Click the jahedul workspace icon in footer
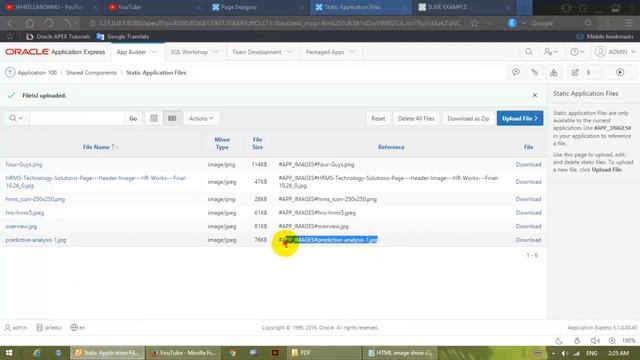 coord(40,327)
